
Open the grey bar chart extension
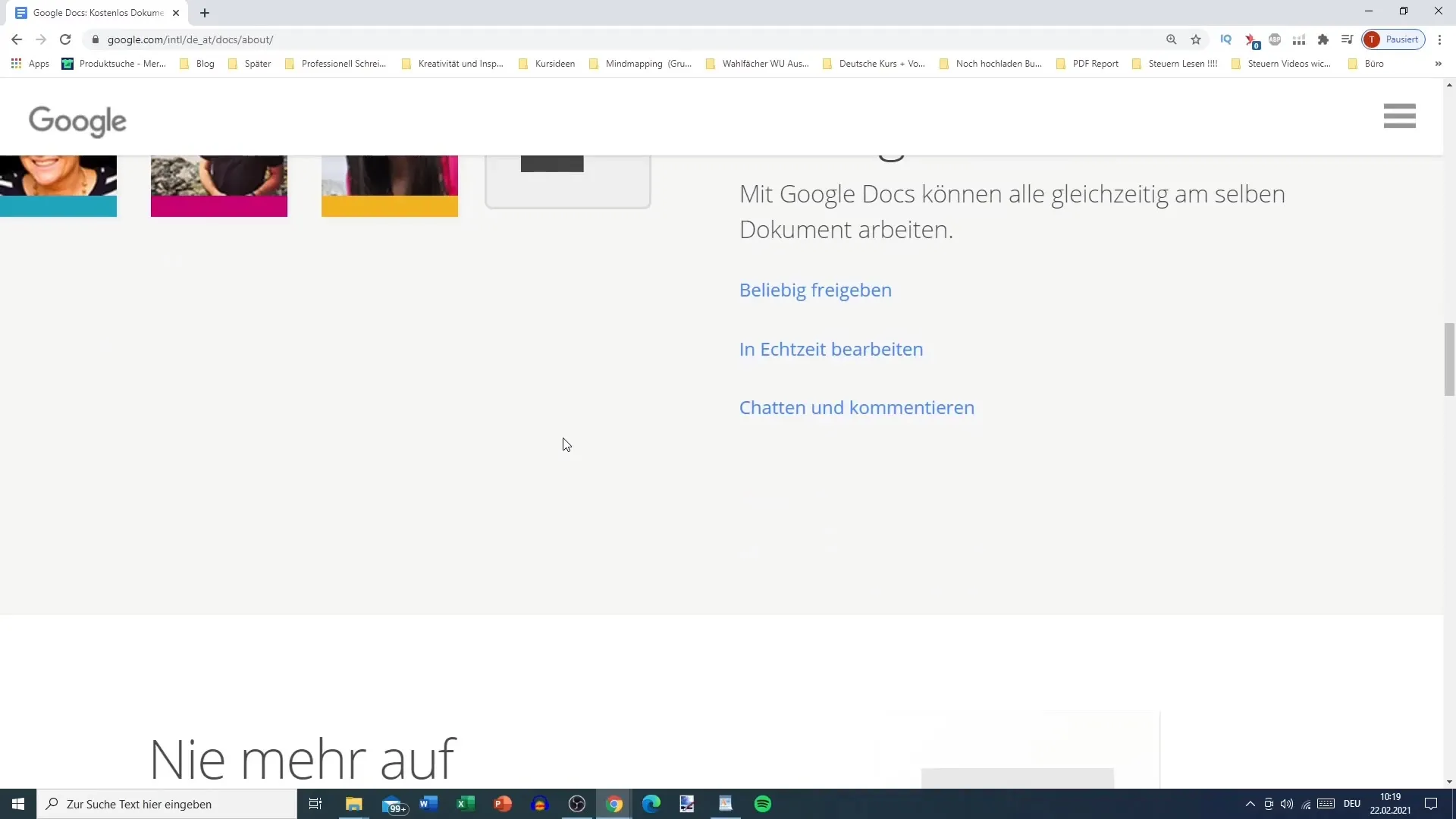(1299, 39)
